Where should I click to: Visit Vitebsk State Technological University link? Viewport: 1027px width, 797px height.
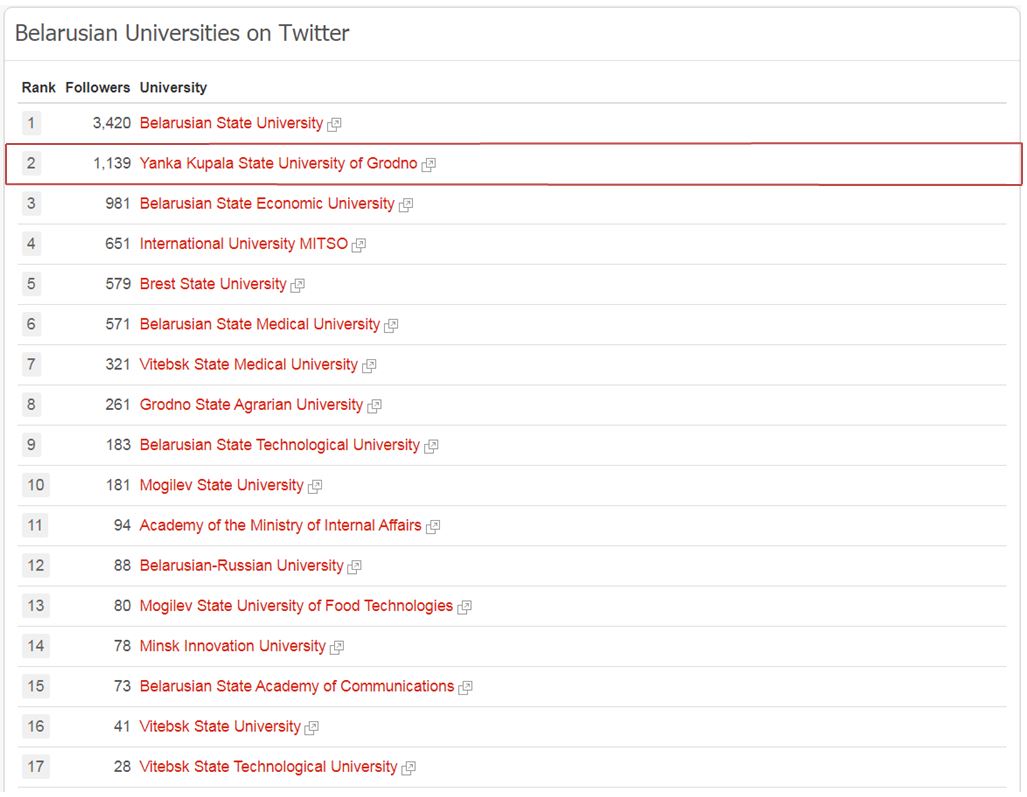click(269, 767)
